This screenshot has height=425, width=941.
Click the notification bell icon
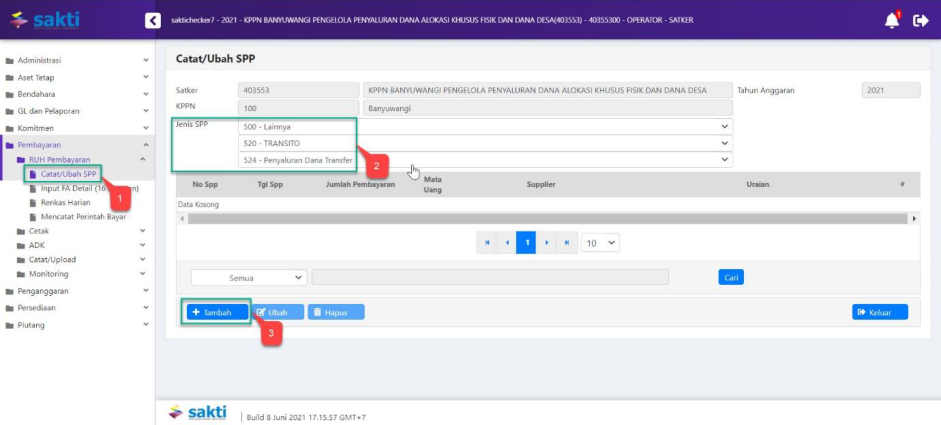[891, 20]
